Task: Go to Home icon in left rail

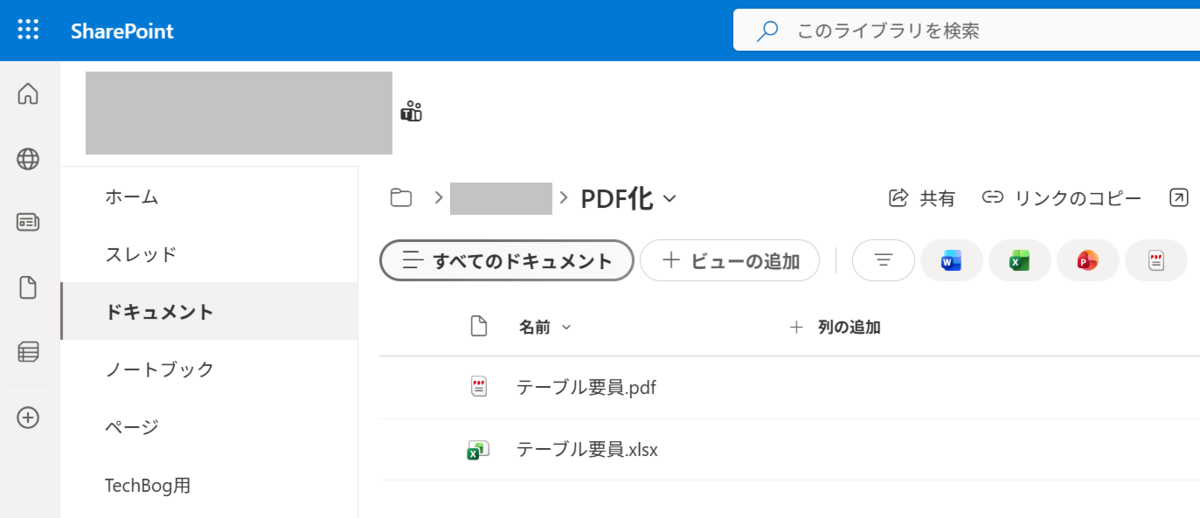Action: coord(28,94)
